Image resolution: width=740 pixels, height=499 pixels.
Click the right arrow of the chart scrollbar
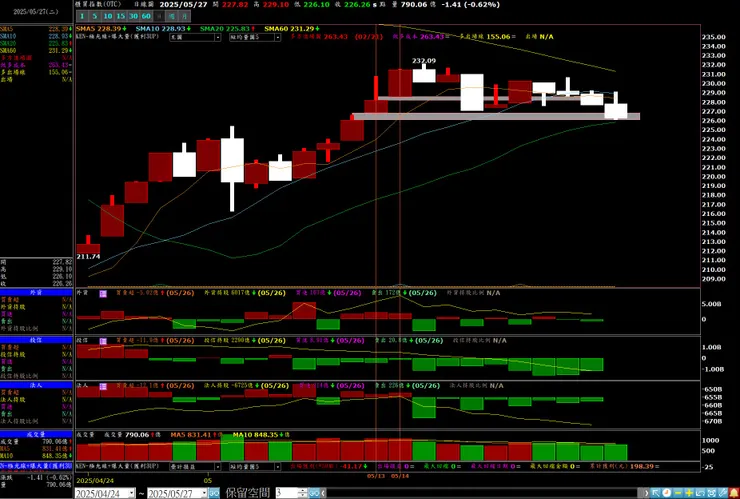click(647, 493)
